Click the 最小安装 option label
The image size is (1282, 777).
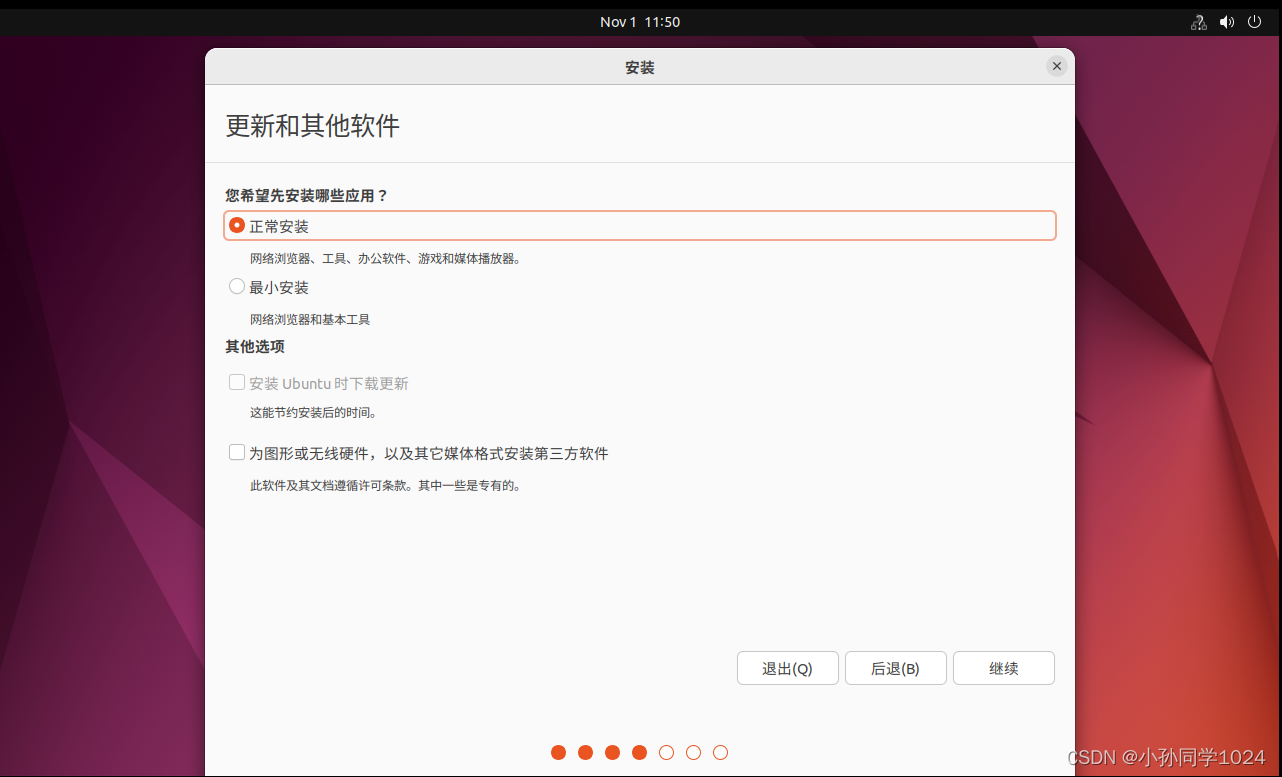[283, 287]
